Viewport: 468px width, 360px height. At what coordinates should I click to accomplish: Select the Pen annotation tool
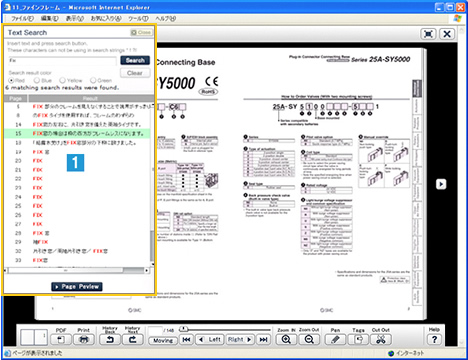336,340
